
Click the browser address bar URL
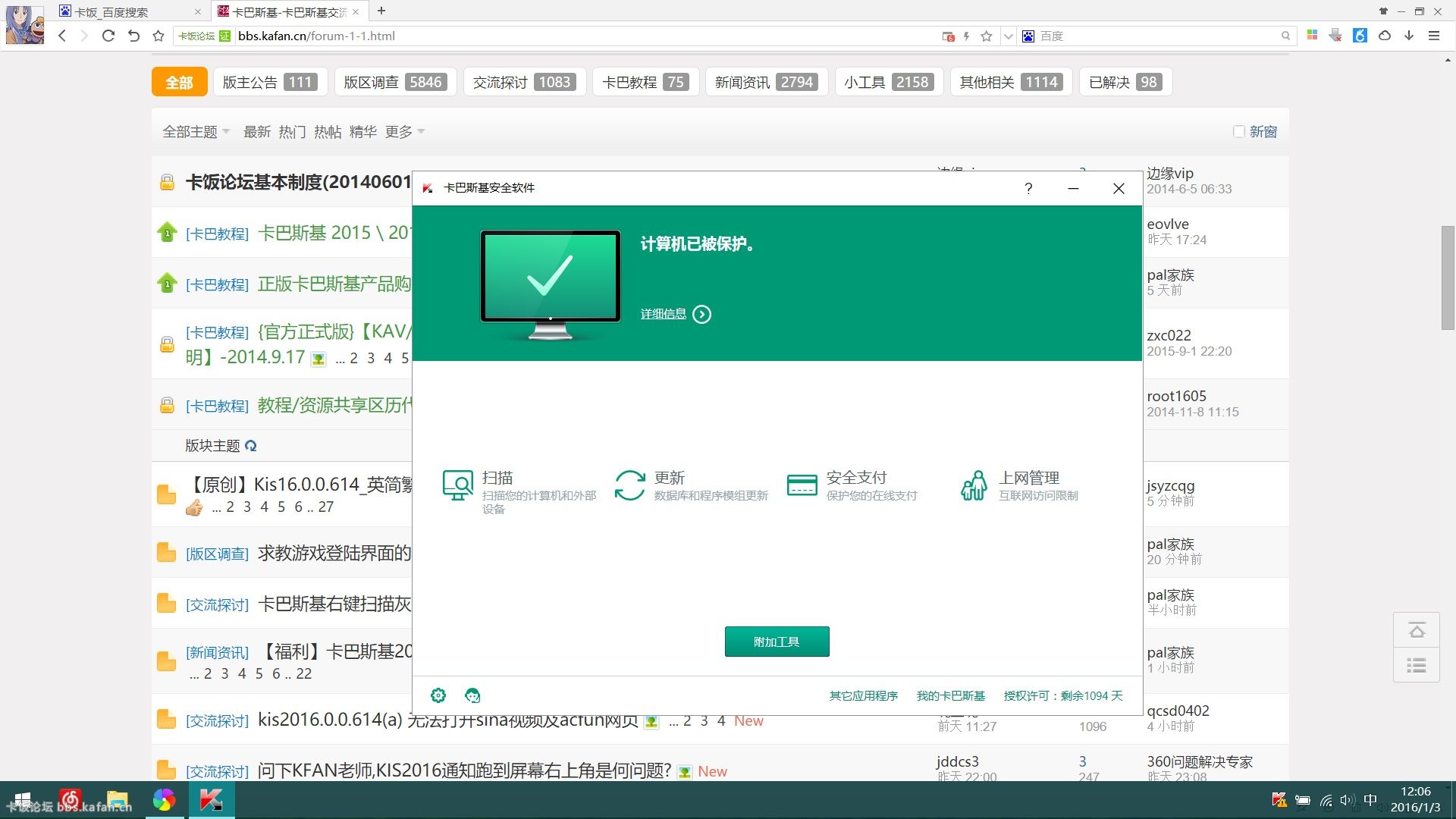click(316, 36)
